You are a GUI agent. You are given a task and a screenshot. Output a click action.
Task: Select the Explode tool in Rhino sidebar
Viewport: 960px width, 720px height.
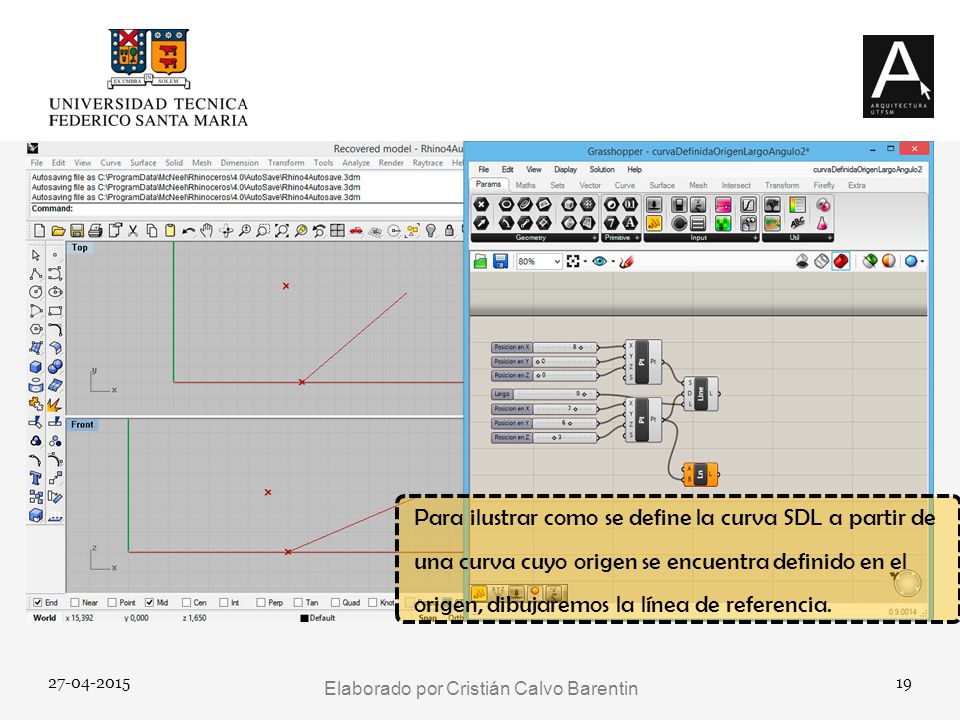(x=55, y=404)
